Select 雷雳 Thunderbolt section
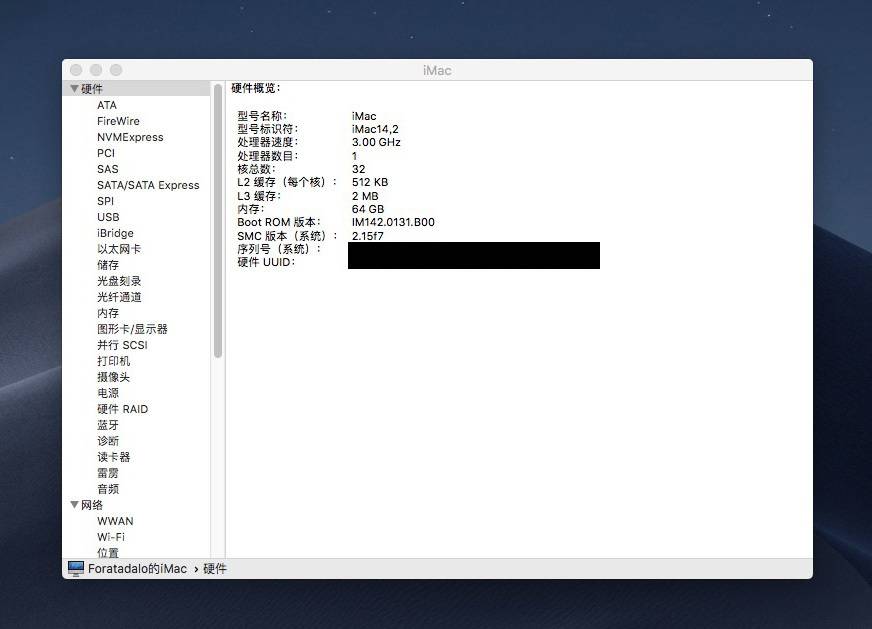 [x=108, y=472]
